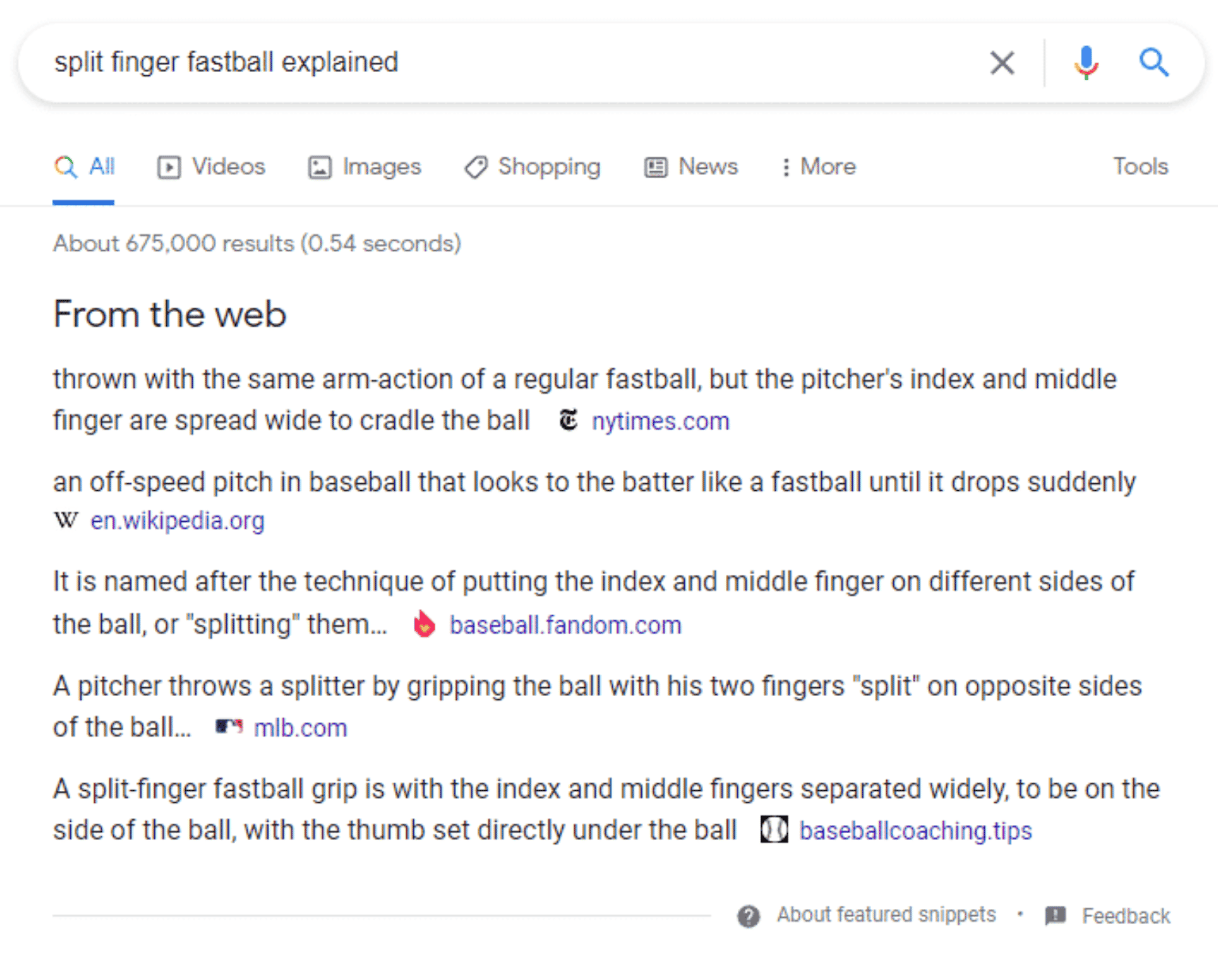Click the voice search microphone icon
Viewport: 1218px width, 966px height.
click(1087, 63)
